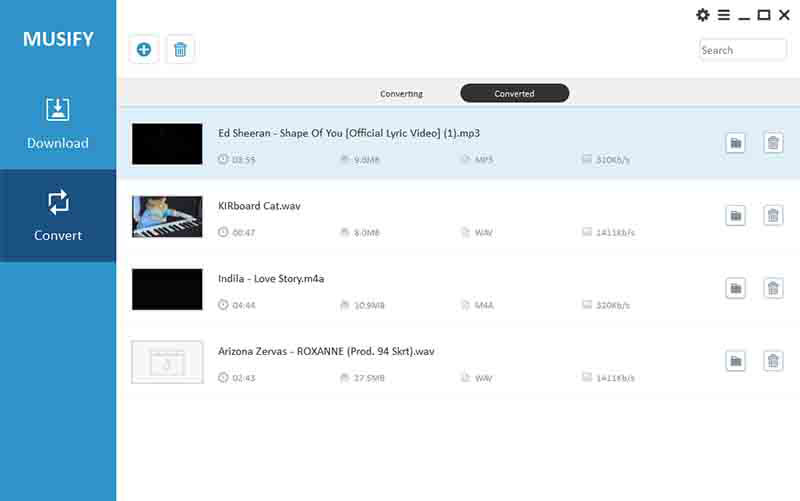Delete the Arizona Zervas ROXANNE entry
This screenshot has height=501, width=800.
pos(773,361)
